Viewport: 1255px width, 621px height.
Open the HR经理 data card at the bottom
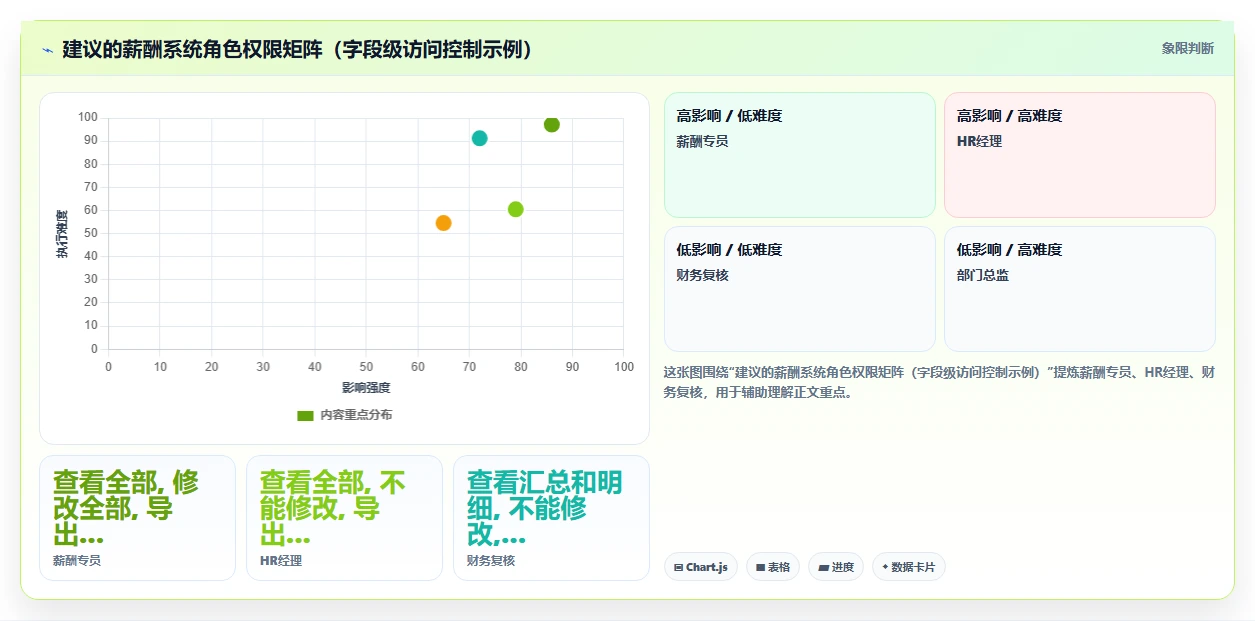(x=344, y=518)
